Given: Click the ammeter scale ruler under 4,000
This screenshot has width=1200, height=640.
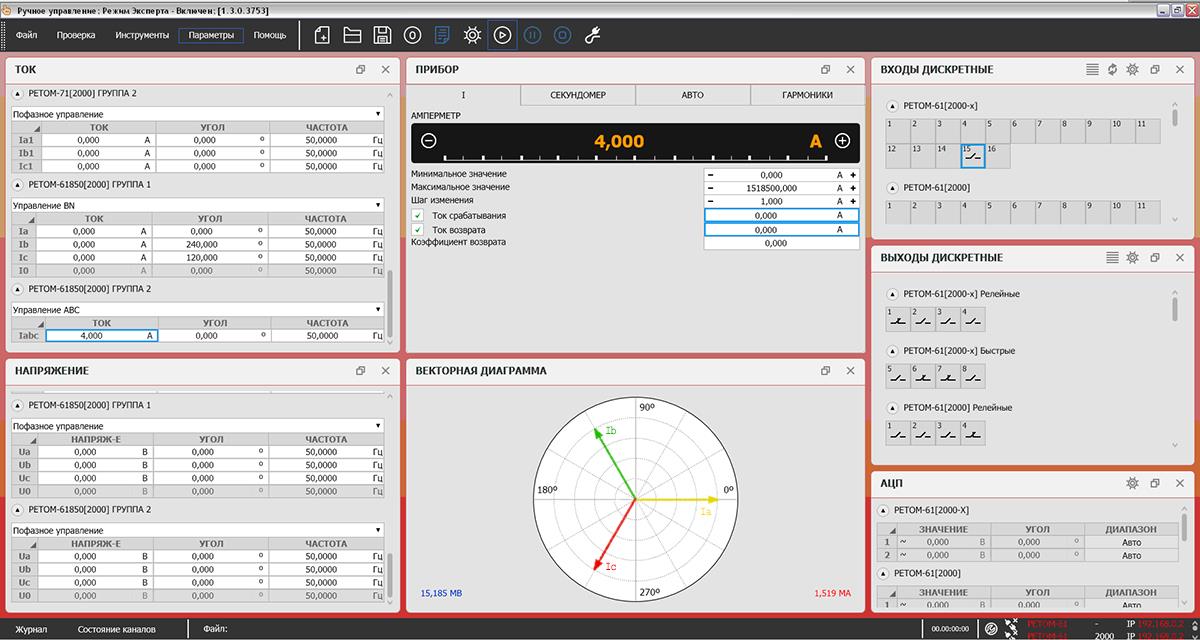Looking at the screenshot, I should click(x=635, y=157).
